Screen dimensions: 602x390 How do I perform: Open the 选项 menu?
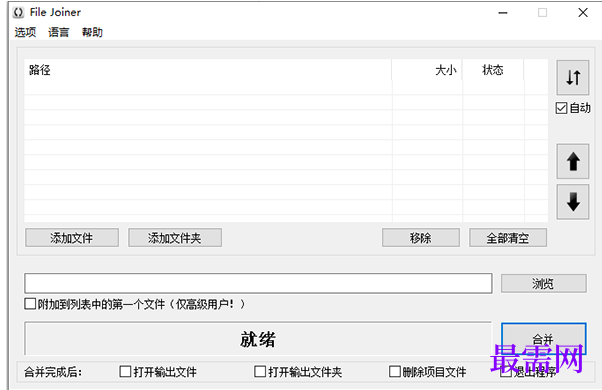point(25,32)
